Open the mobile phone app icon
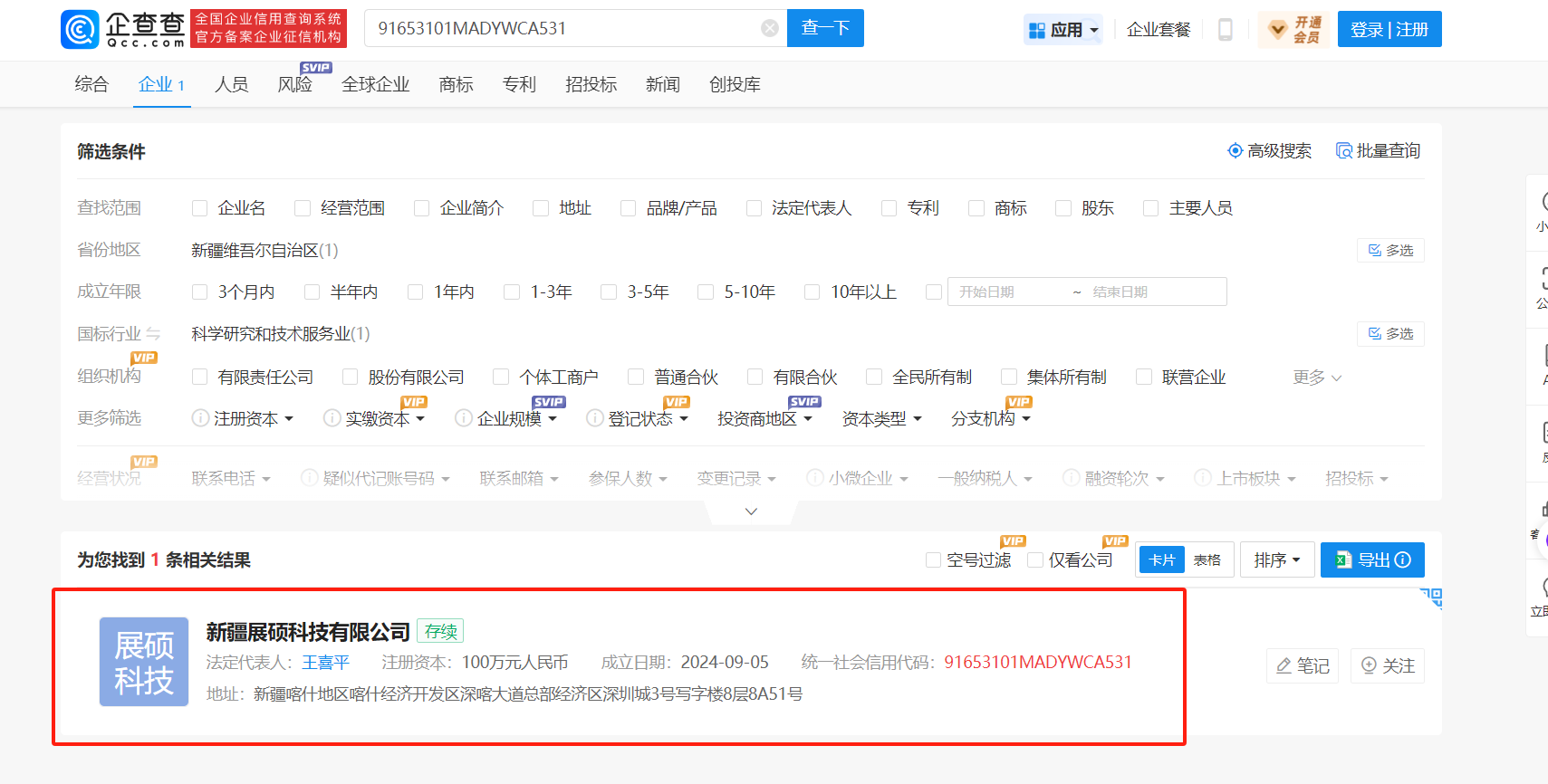1548x784 pixels. tap(1225, 30)
